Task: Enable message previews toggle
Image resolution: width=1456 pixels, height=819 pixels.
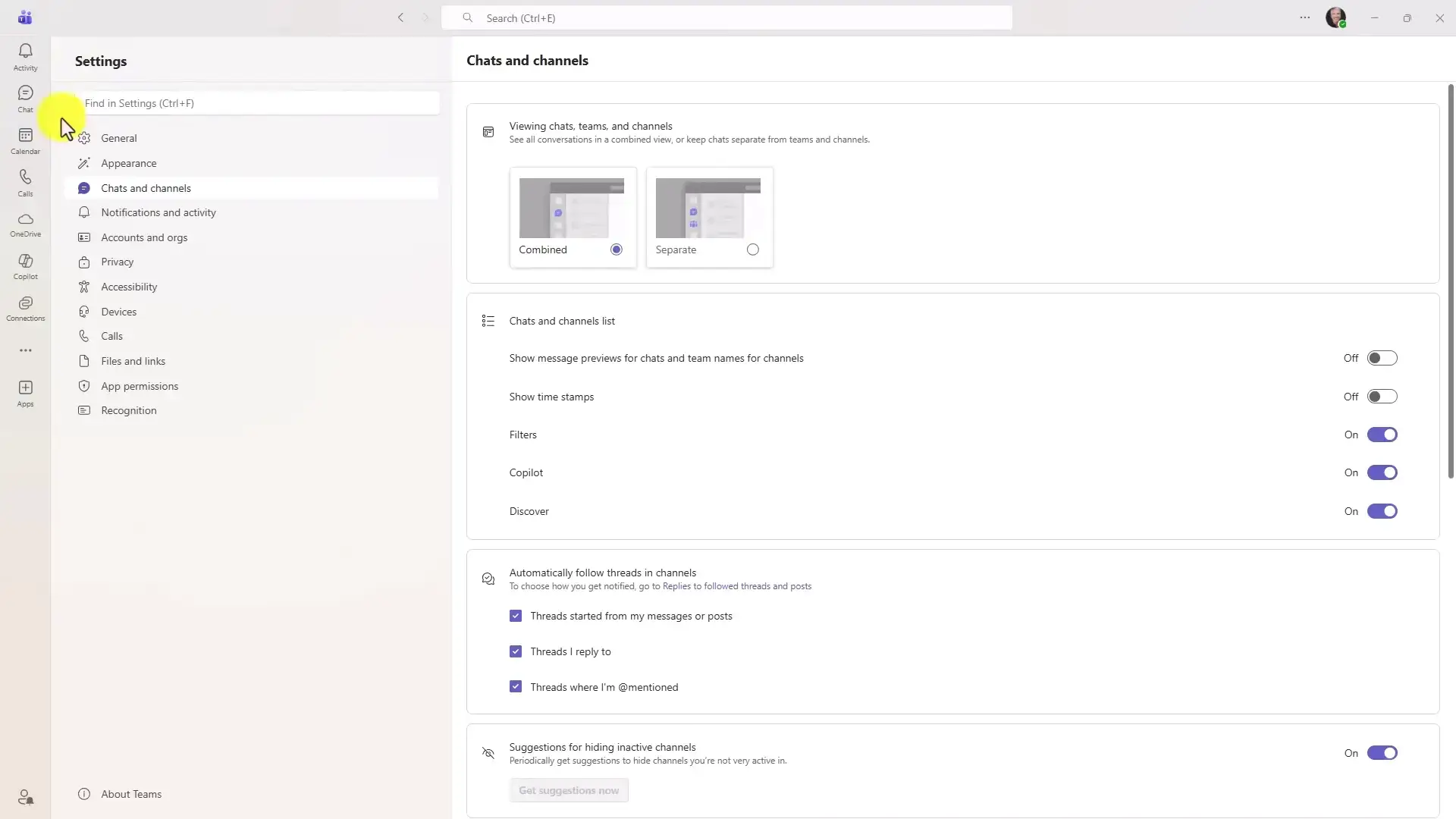Action: click(1382, 358)
